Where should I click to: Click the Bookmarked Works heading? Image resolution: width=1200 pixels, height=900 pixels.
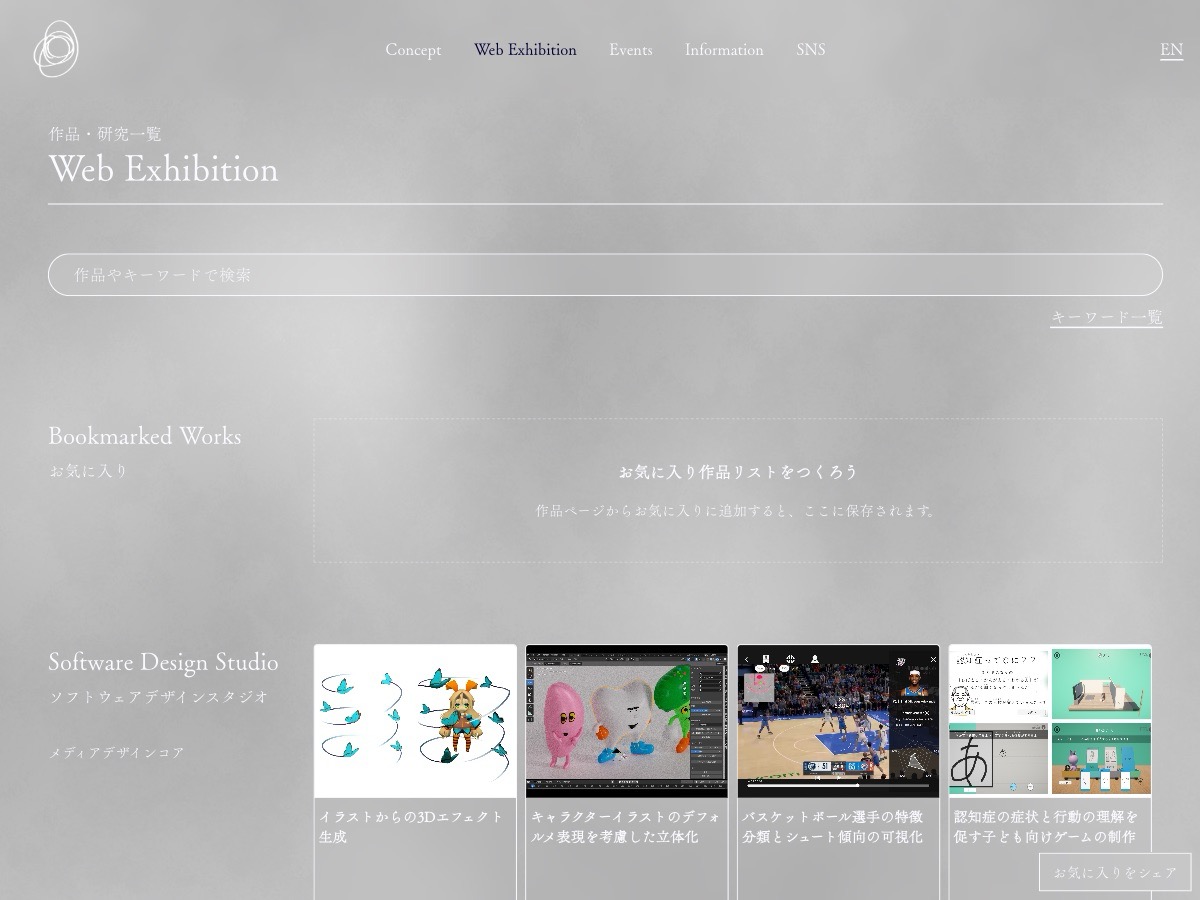[145, 436]
